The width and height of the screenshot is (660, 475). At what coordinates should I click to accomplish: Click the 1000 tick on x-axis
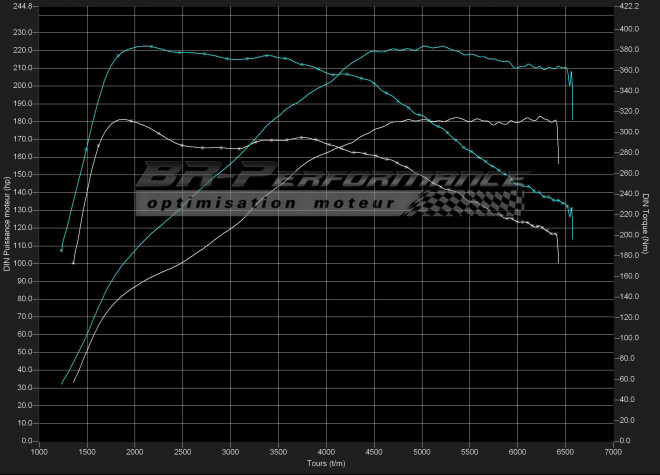pos(39,452)
